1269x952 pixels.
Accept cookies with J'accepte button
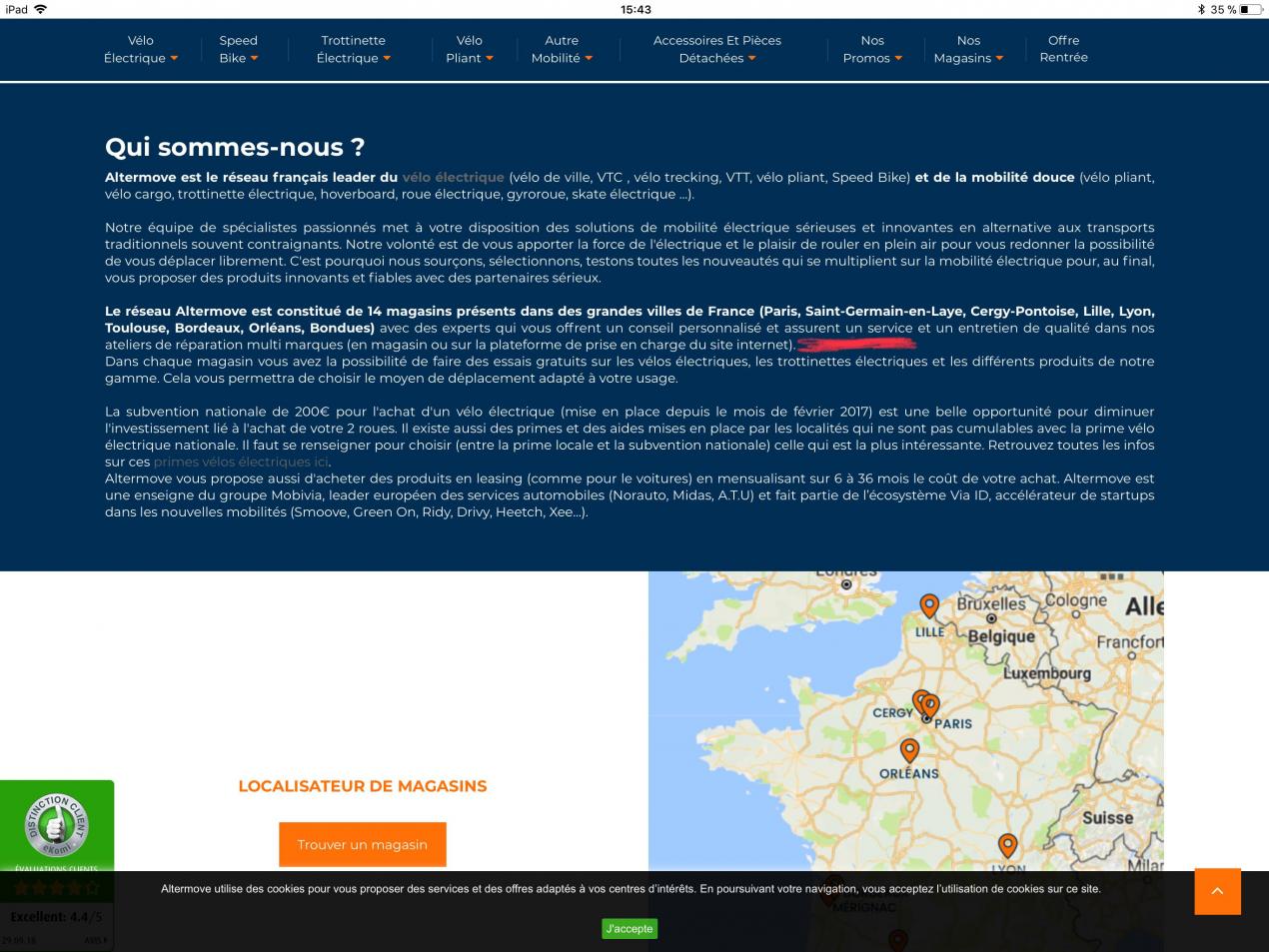[x=630, y=929]
